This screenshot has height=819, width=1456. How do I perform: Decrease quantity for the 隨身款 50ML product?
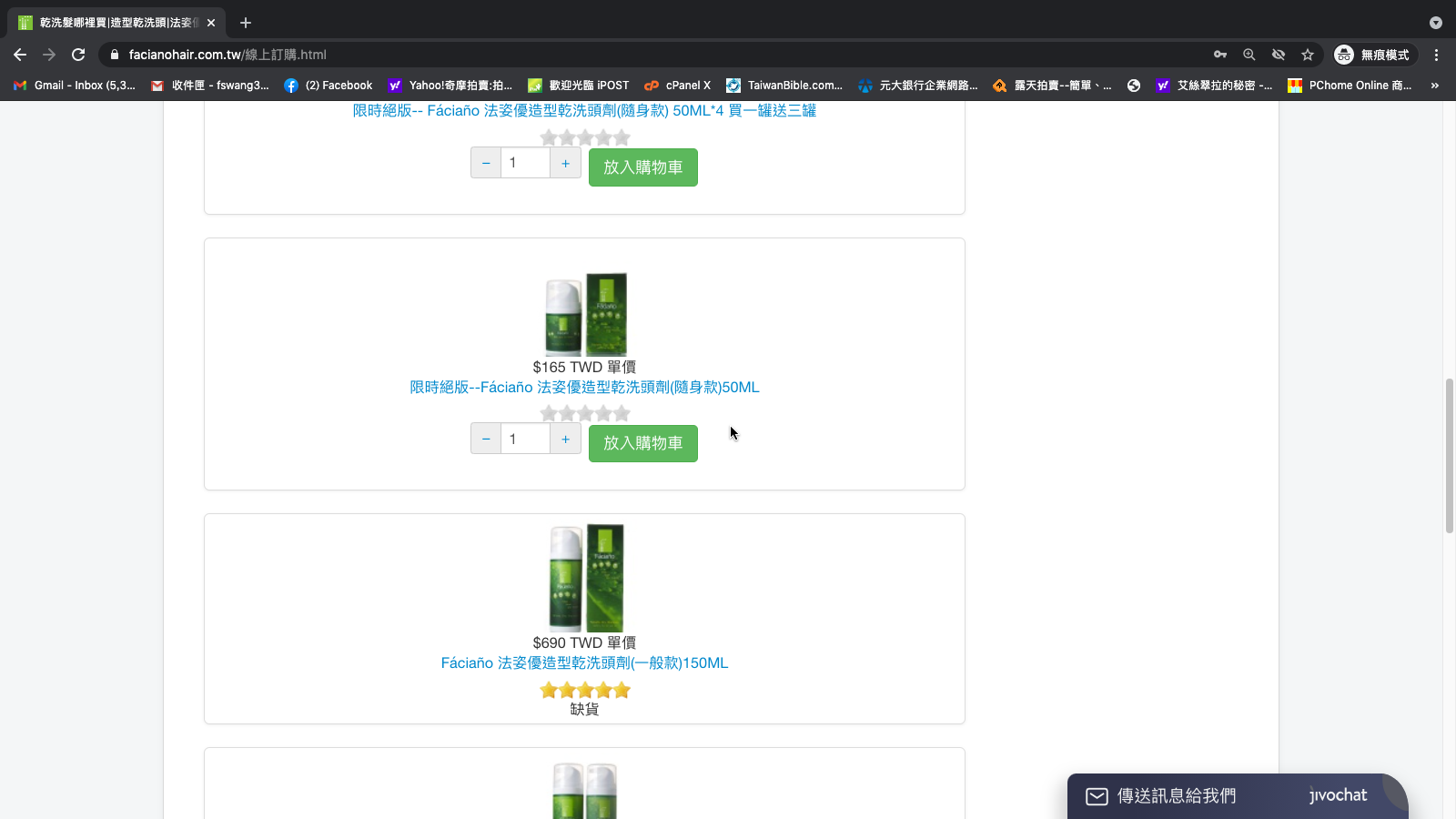(486, 439)
